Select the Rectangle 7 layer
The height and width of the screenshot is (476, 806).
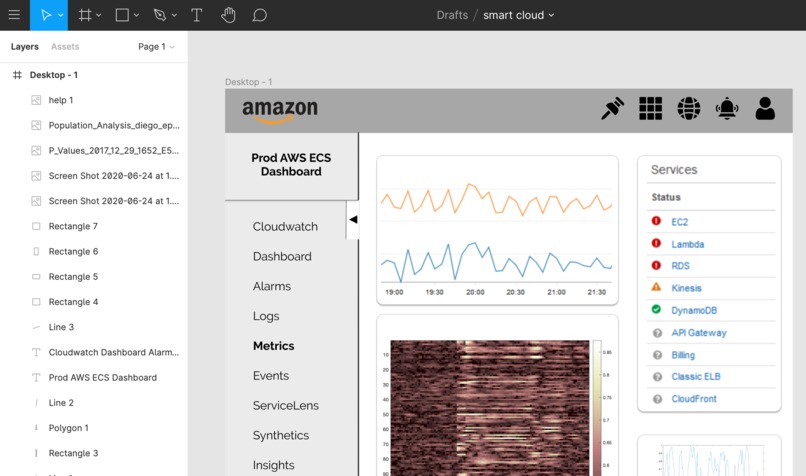pyautogui.click(x=94, y=226)
